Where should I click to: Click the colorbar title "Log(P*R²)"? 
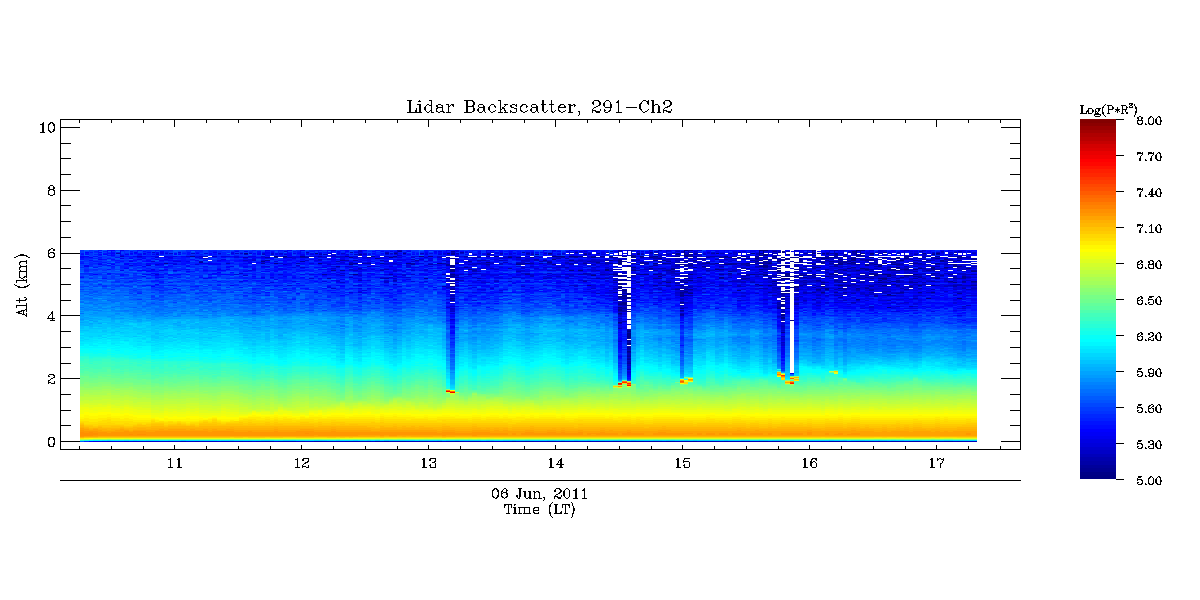(x=1108, y=109)
